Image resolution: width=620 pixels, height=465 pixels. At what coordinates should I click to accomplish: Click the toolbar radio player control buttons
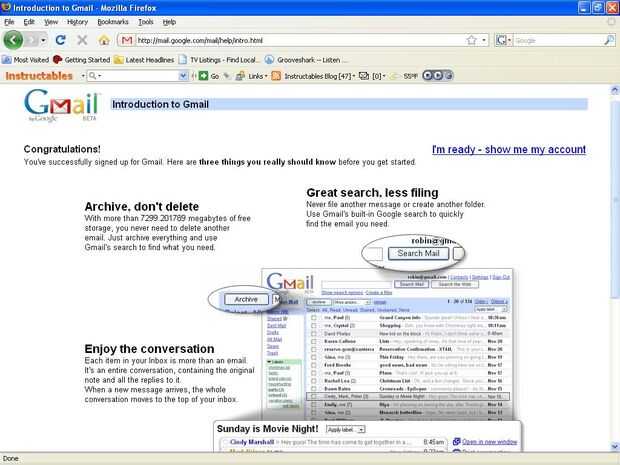(x=437, y=75)
